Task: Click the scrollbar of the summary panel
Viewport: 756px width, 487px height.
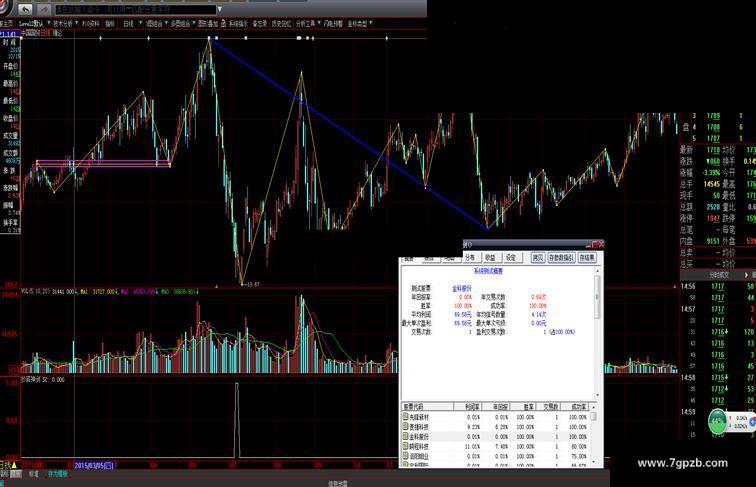Action: pos(597,333)
